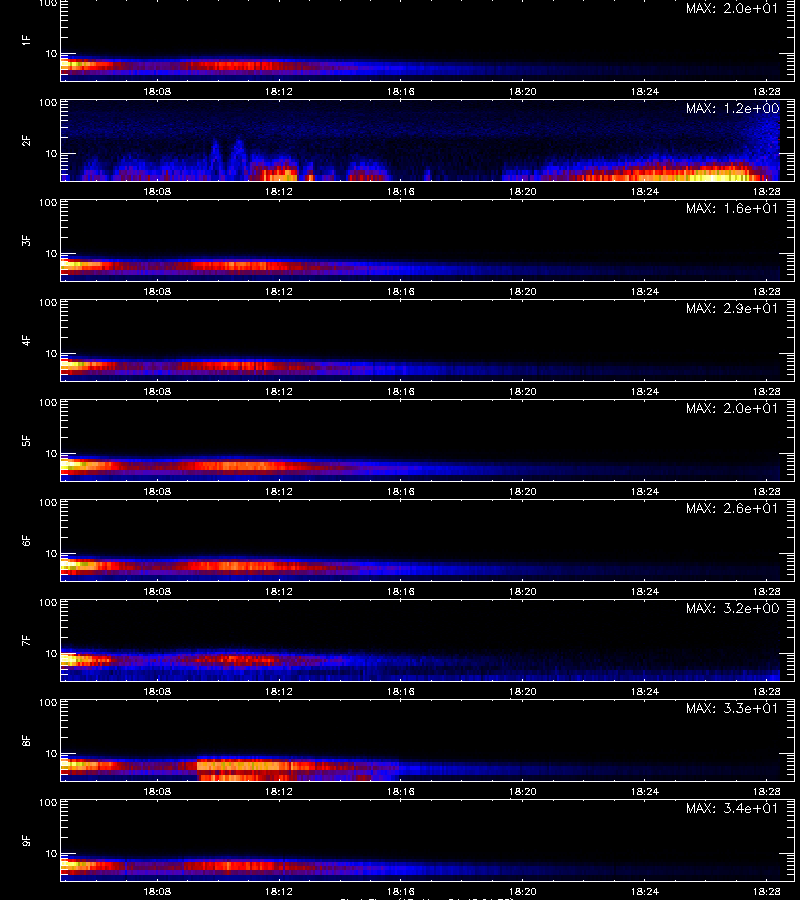
Task: Select the 9F axis title
Action: click(26, 840)
